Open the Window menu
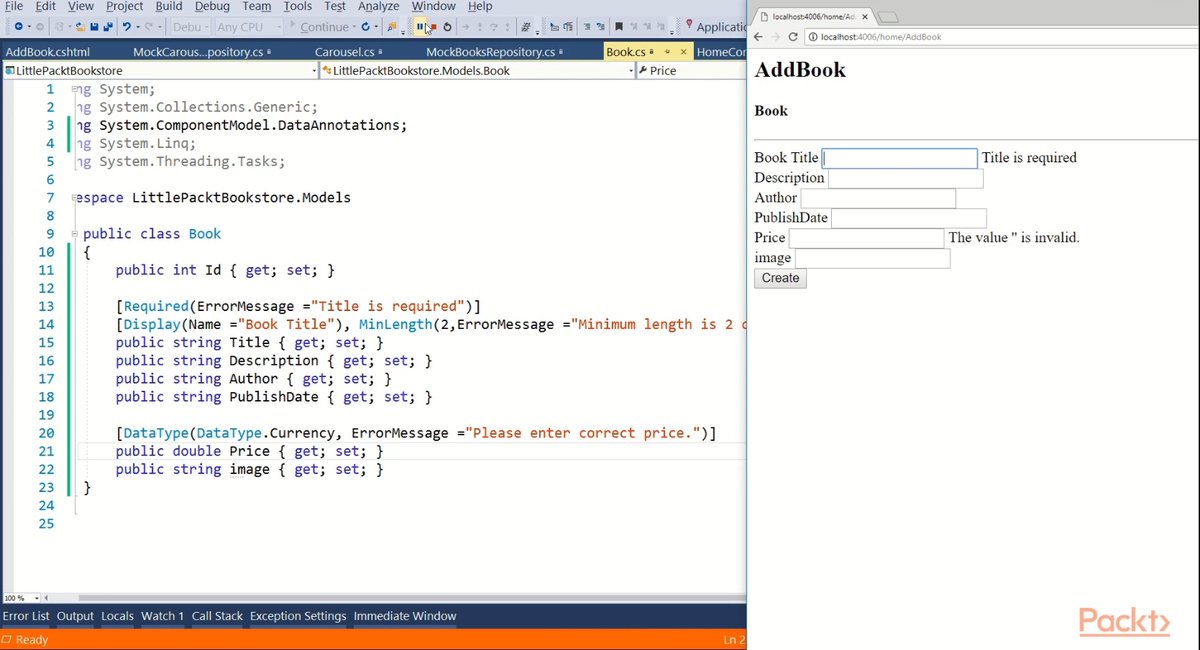This screenshot has height=650, width=1200. point(434,6)
